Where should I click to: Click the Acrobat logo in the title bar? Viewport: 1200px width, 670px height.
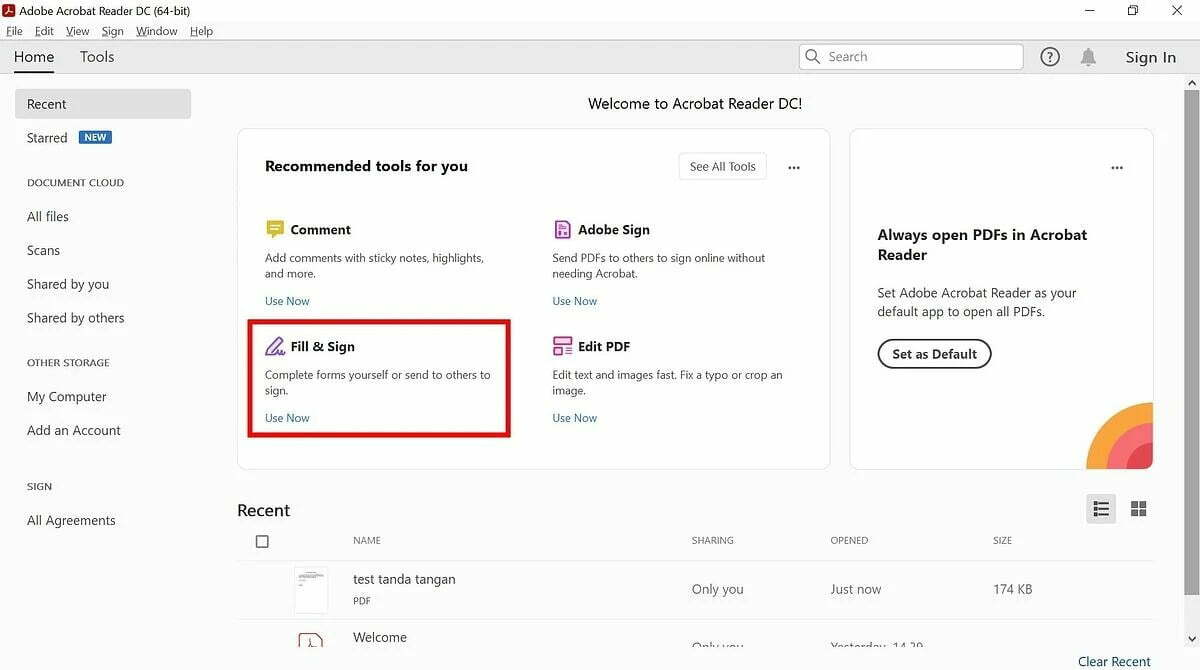point(10,10)
